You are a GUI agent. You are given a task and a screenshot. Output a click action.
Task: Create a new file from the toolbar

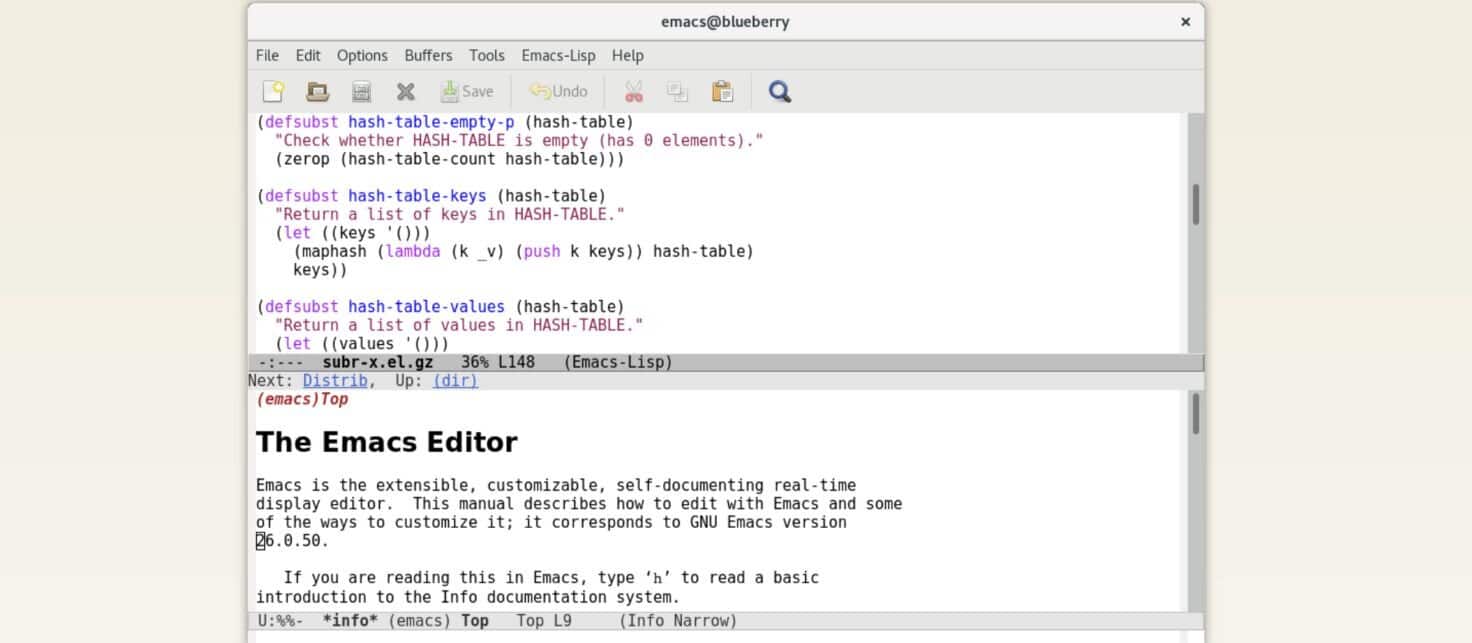point(272,91)
